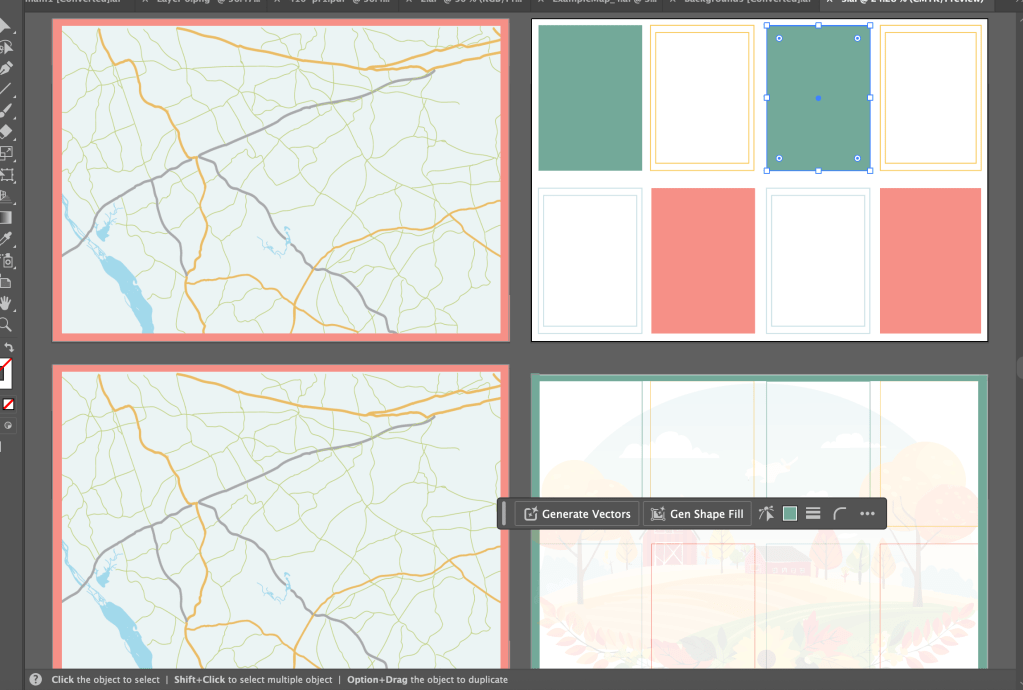
Task: Toggle the drawing mode button in toolbar
Action: 9,424
